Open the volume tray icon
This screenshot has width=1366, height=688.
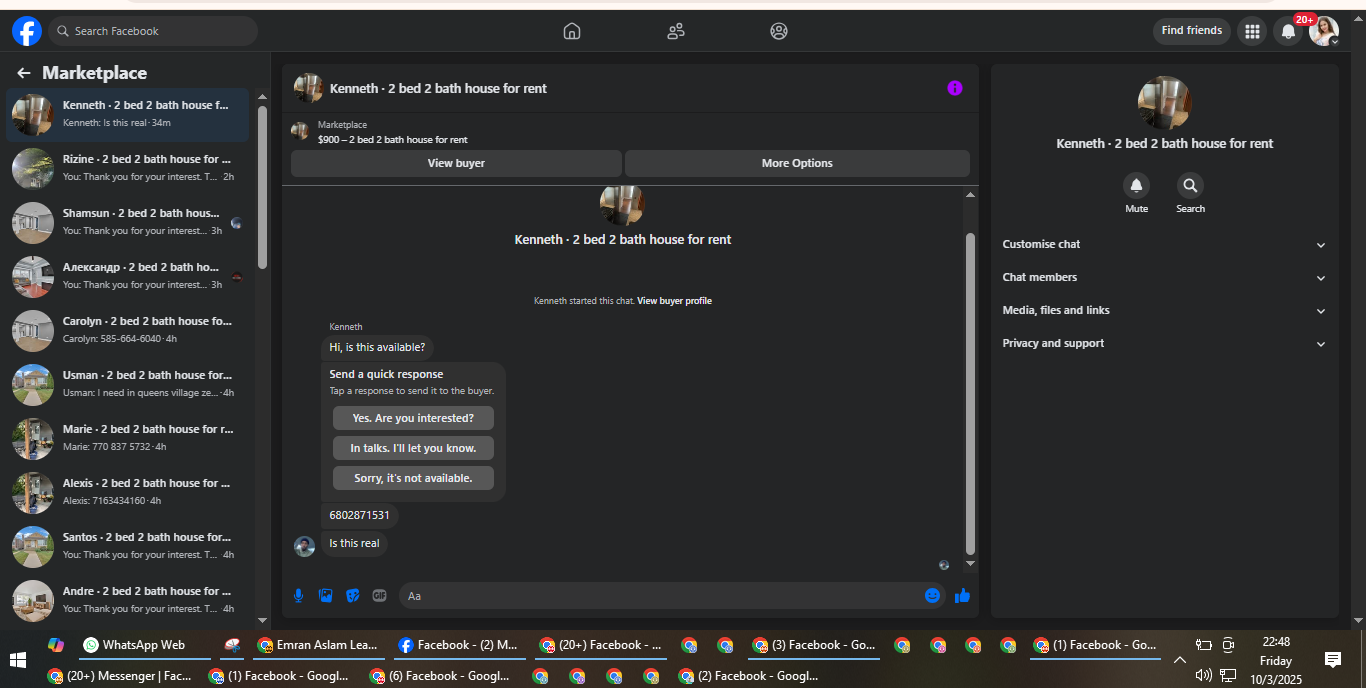click(1204, 676)
